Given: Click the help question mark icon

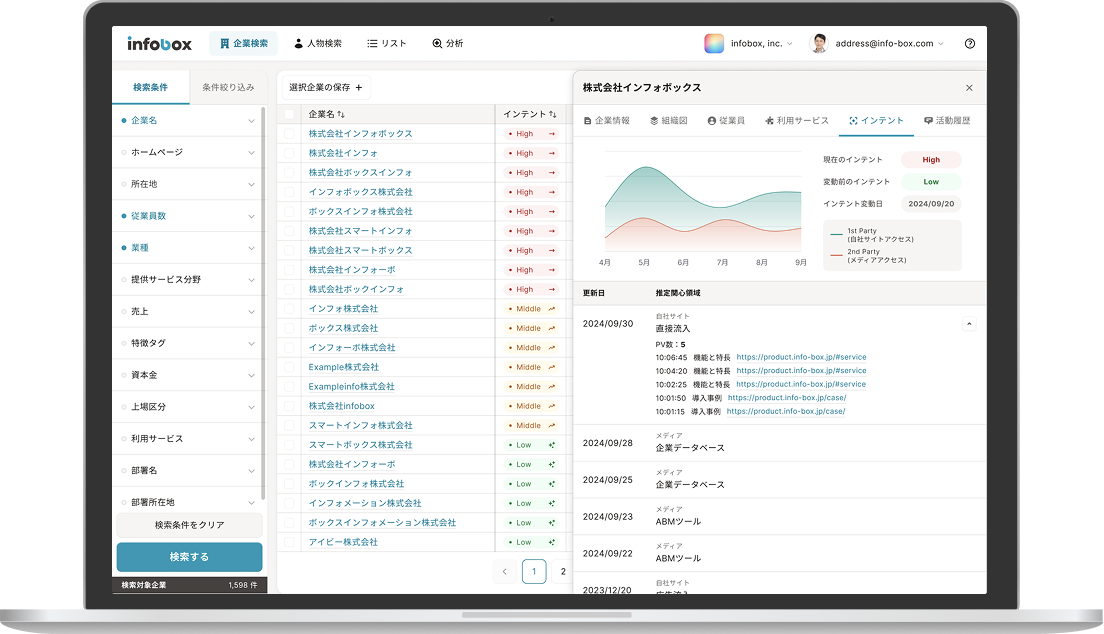Looking at the screenshot, I should [969, 44].
